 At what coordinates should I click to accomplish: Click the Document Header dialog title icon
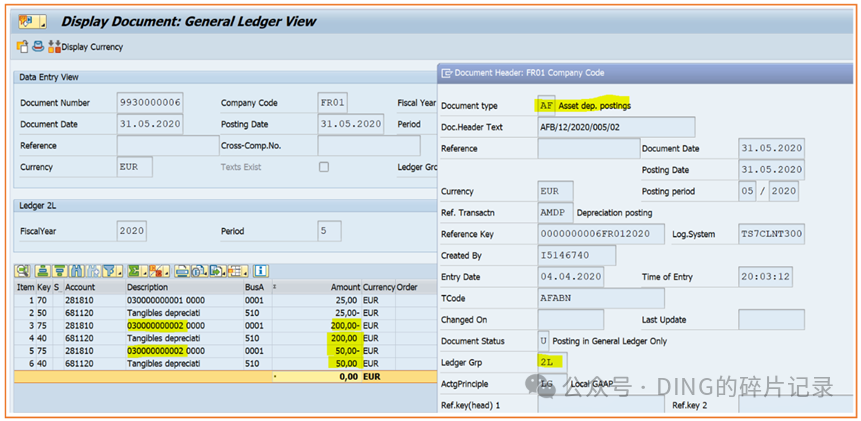447,72
